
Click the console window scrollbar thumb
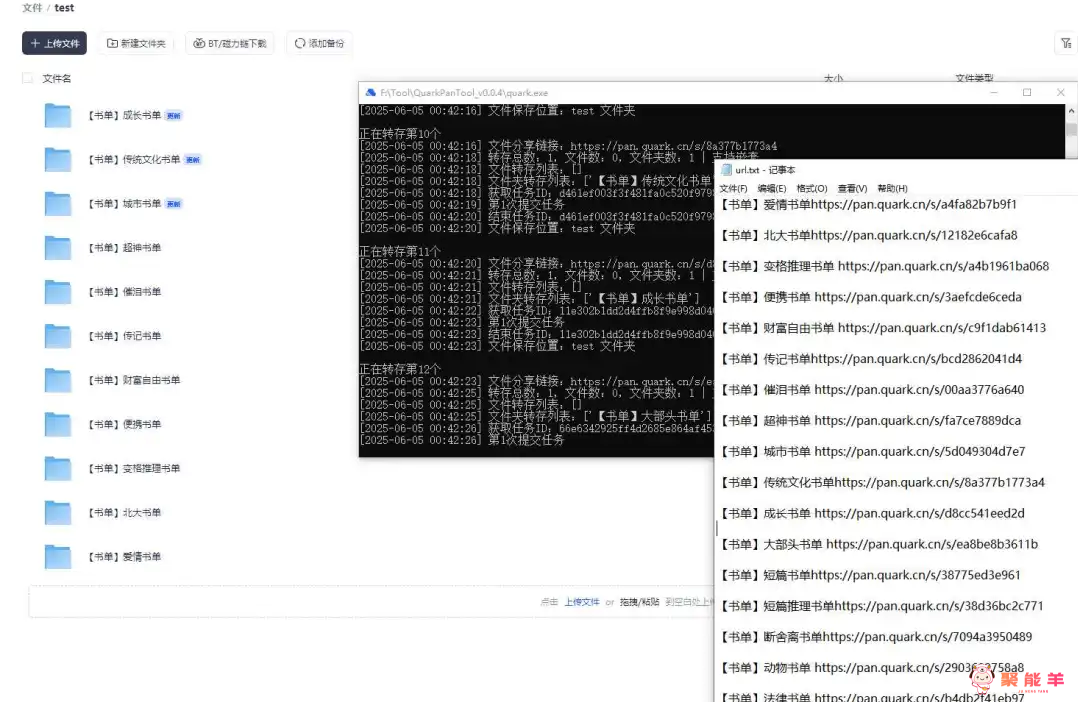pyautogui.click(x=1070, y=129)
